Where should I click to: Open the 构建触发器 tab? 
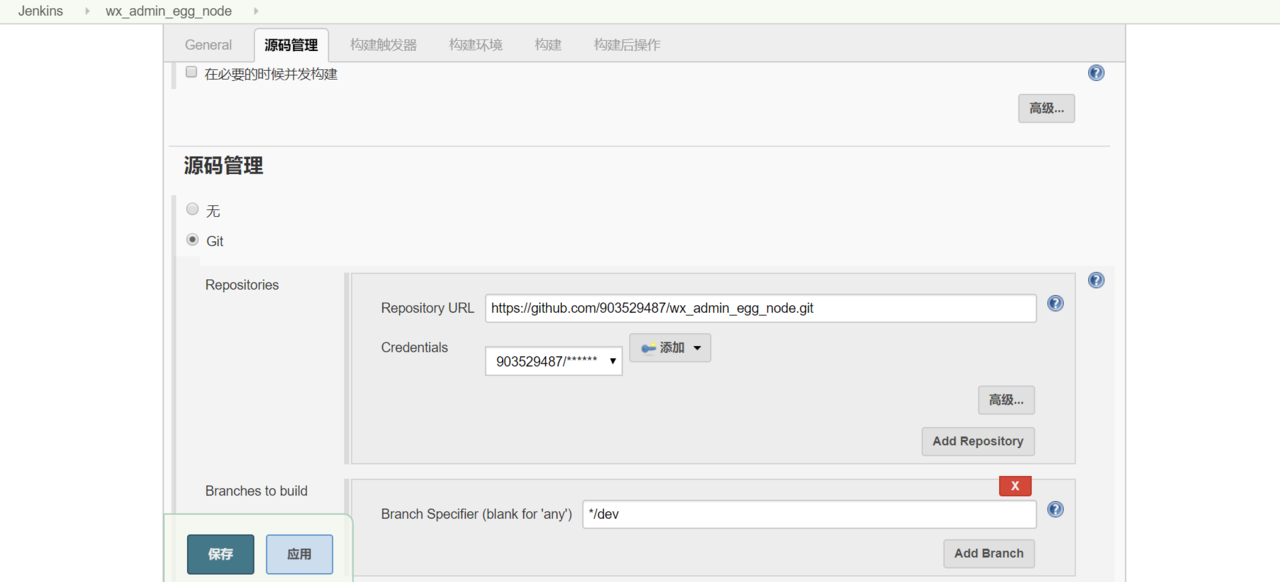[383, 45]
